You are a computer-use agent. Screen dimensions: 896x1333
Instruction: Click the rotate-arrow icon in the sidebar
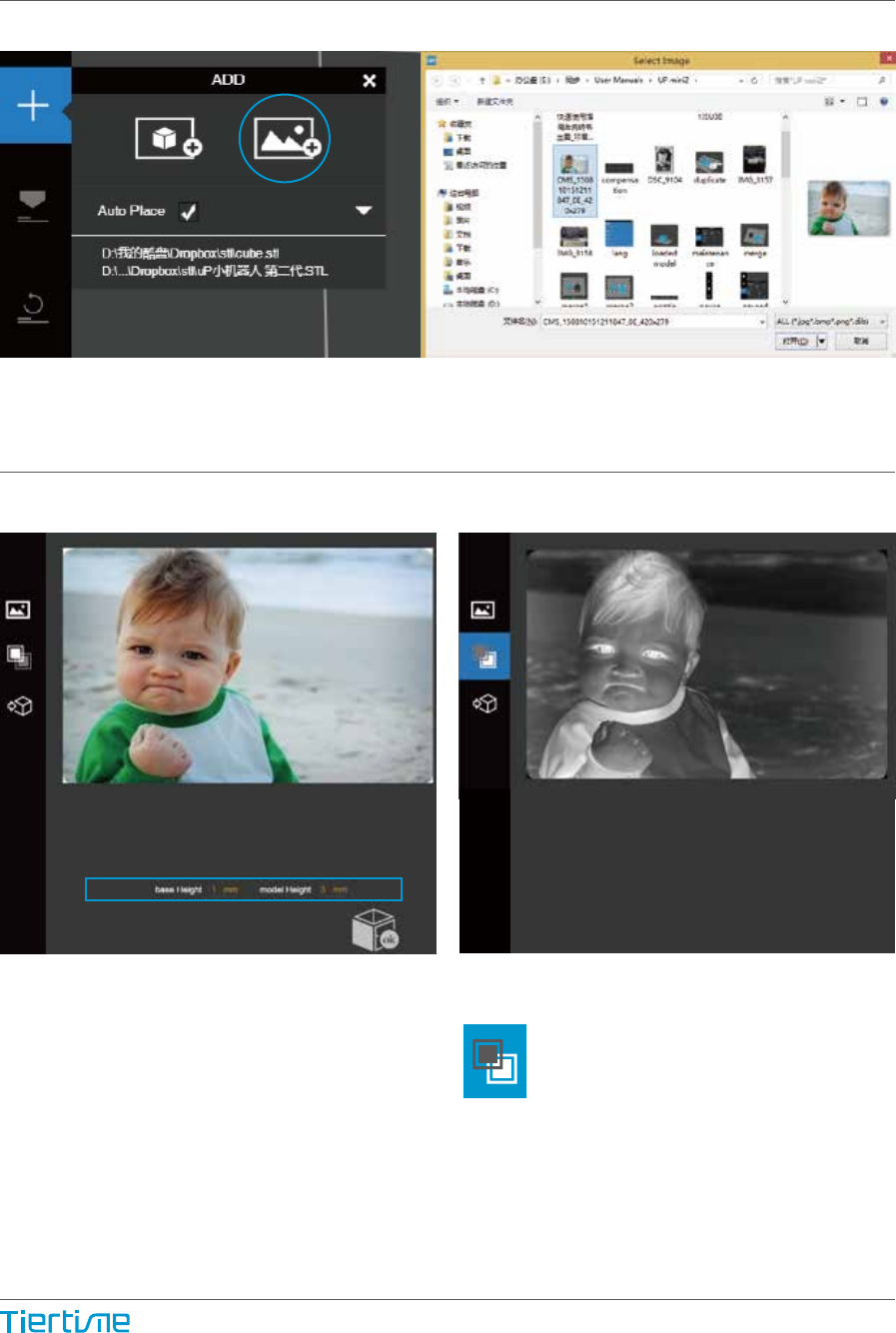(33, 308)
